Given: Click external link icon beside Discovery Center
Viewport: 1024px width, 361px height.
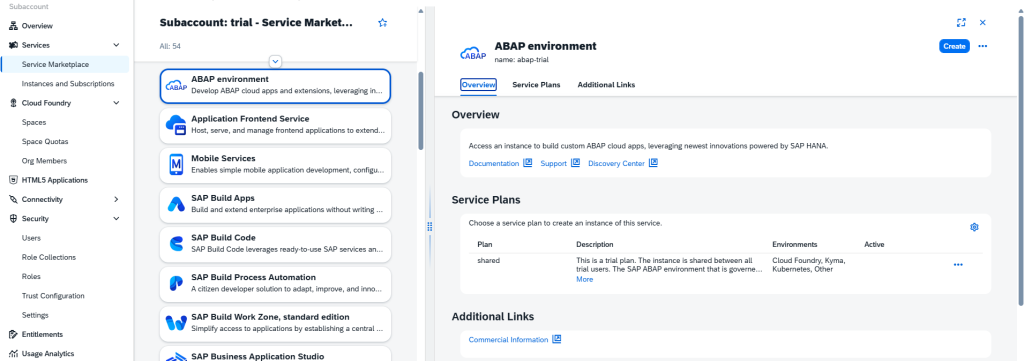Looking at the screenshot, I should pos(653,163).
